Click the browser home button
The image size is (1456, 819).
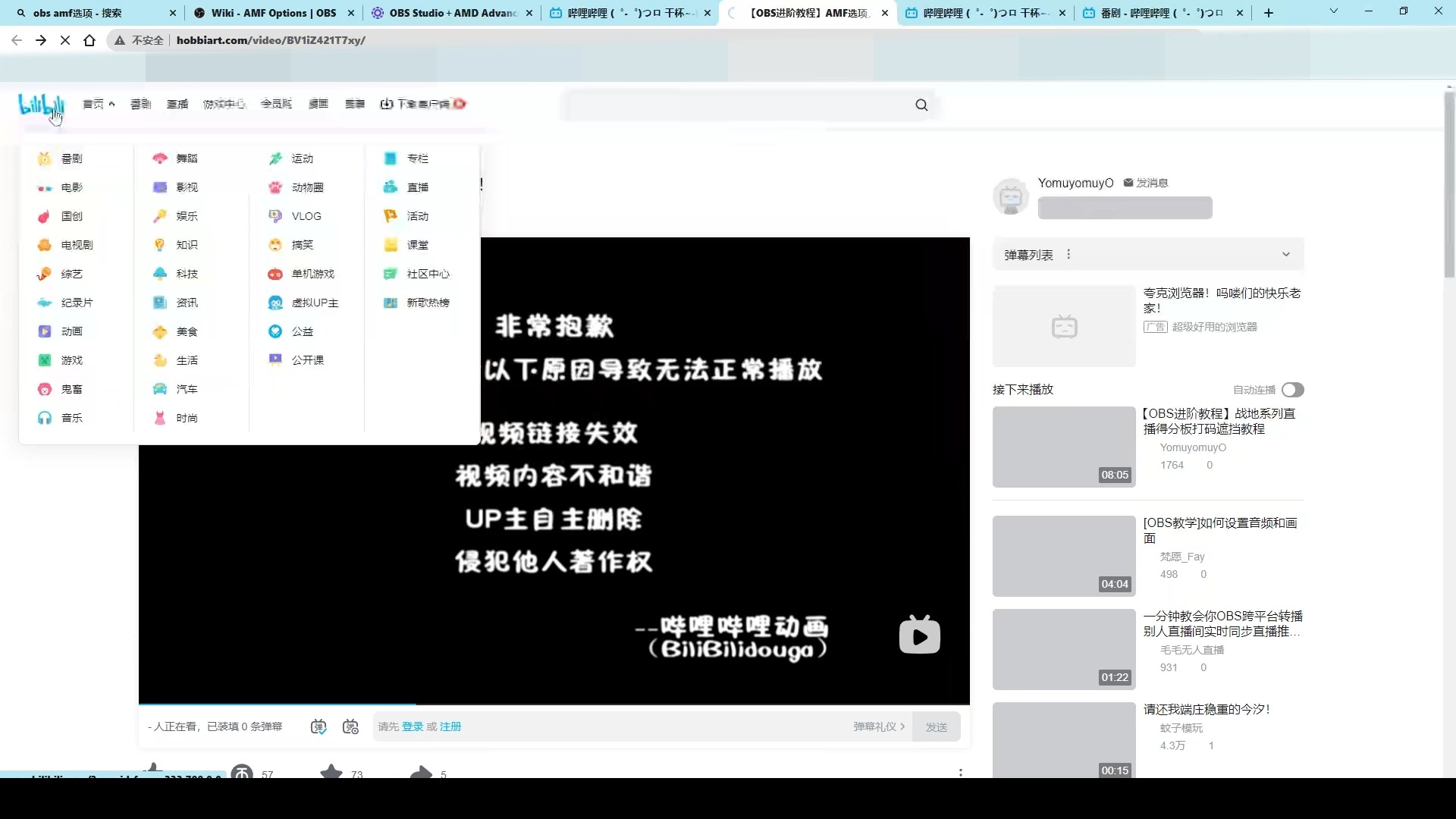[89, 40]
